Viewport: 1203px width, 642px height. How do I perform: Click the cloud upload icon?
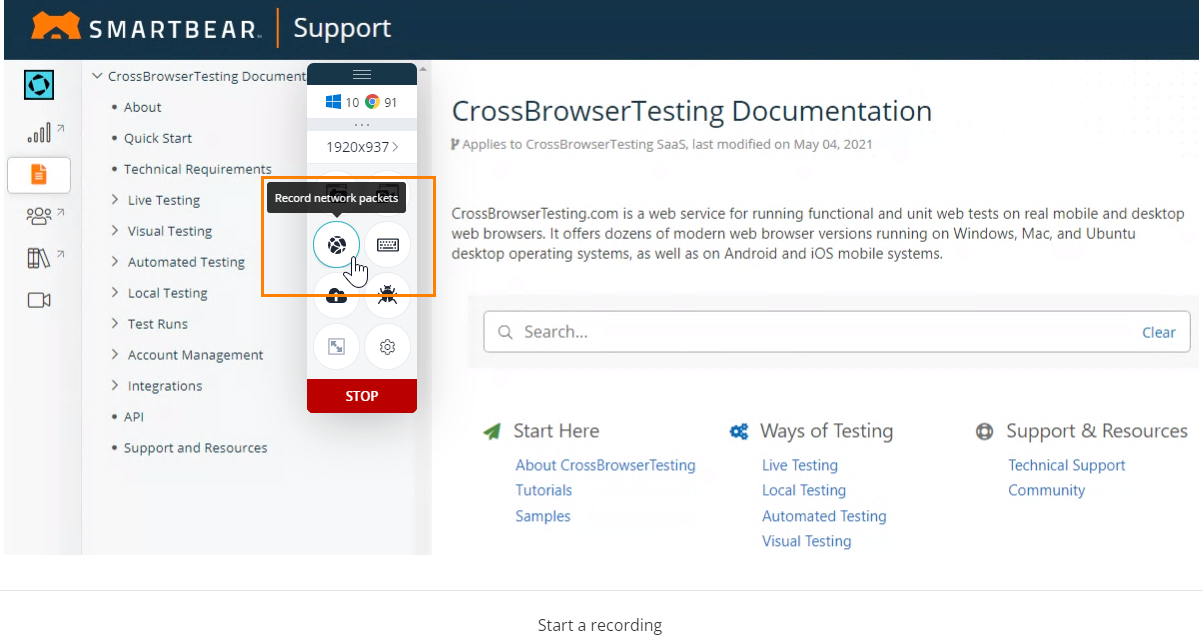click(x=336, y=296)
